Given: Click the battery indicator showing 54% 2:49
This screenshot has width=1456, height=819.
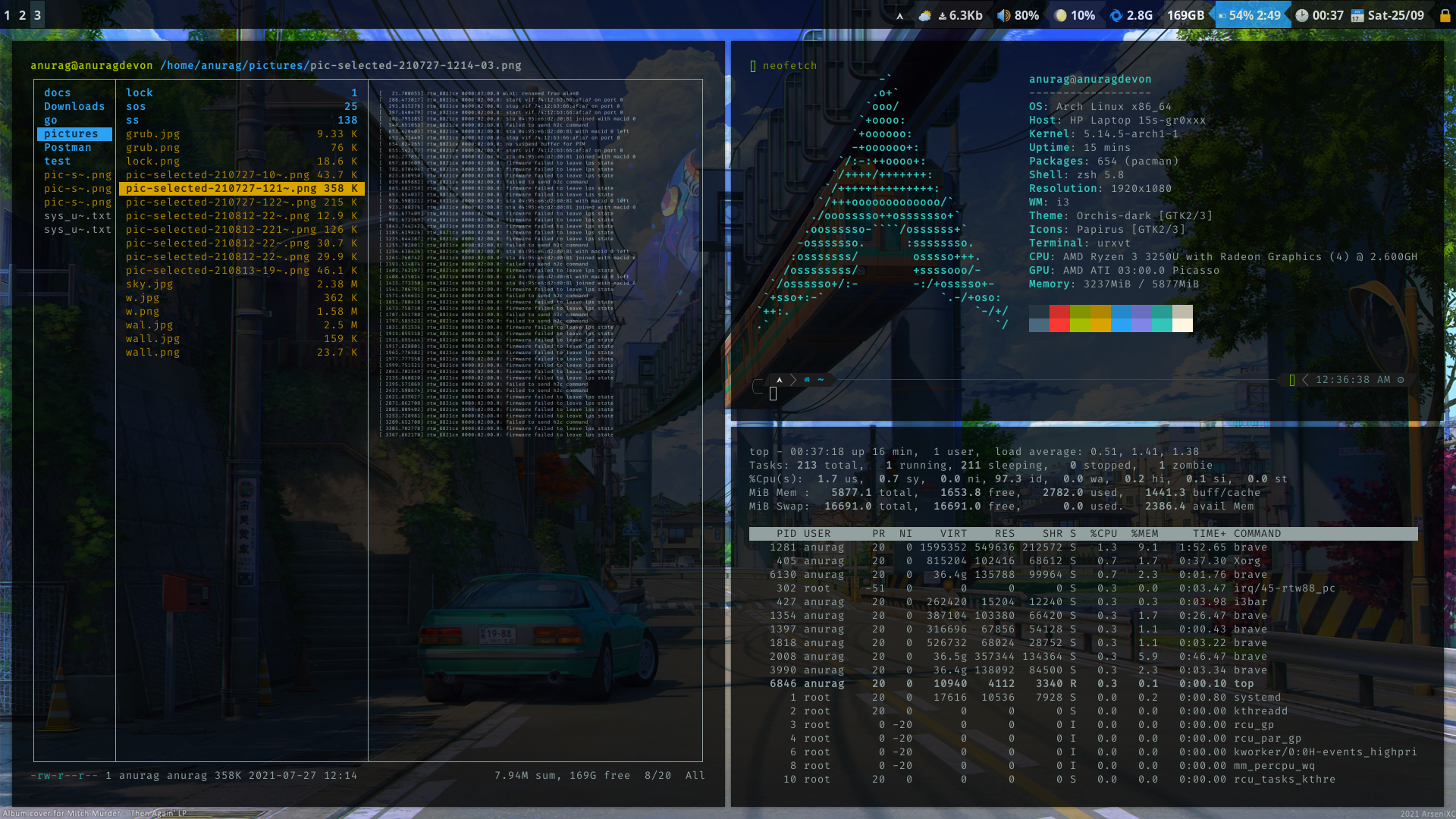Looking at the screenshot, I should point(1253,15).
